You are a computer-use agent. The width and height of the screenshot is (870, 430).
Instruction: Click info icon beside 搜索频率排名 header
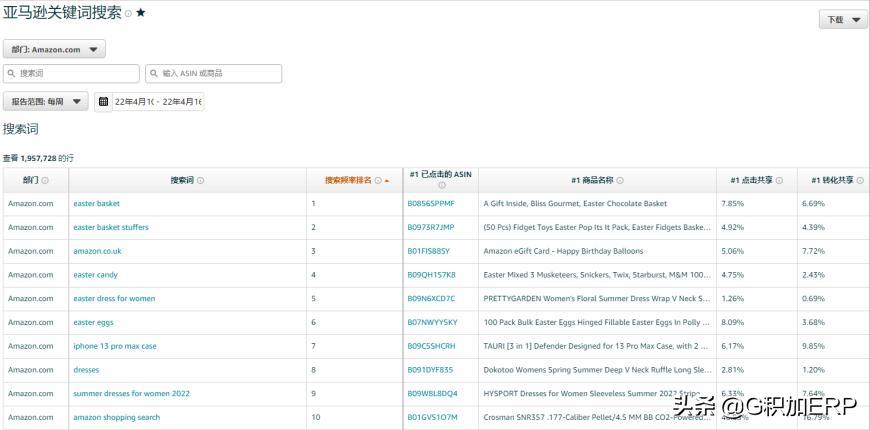coord(378,181)
